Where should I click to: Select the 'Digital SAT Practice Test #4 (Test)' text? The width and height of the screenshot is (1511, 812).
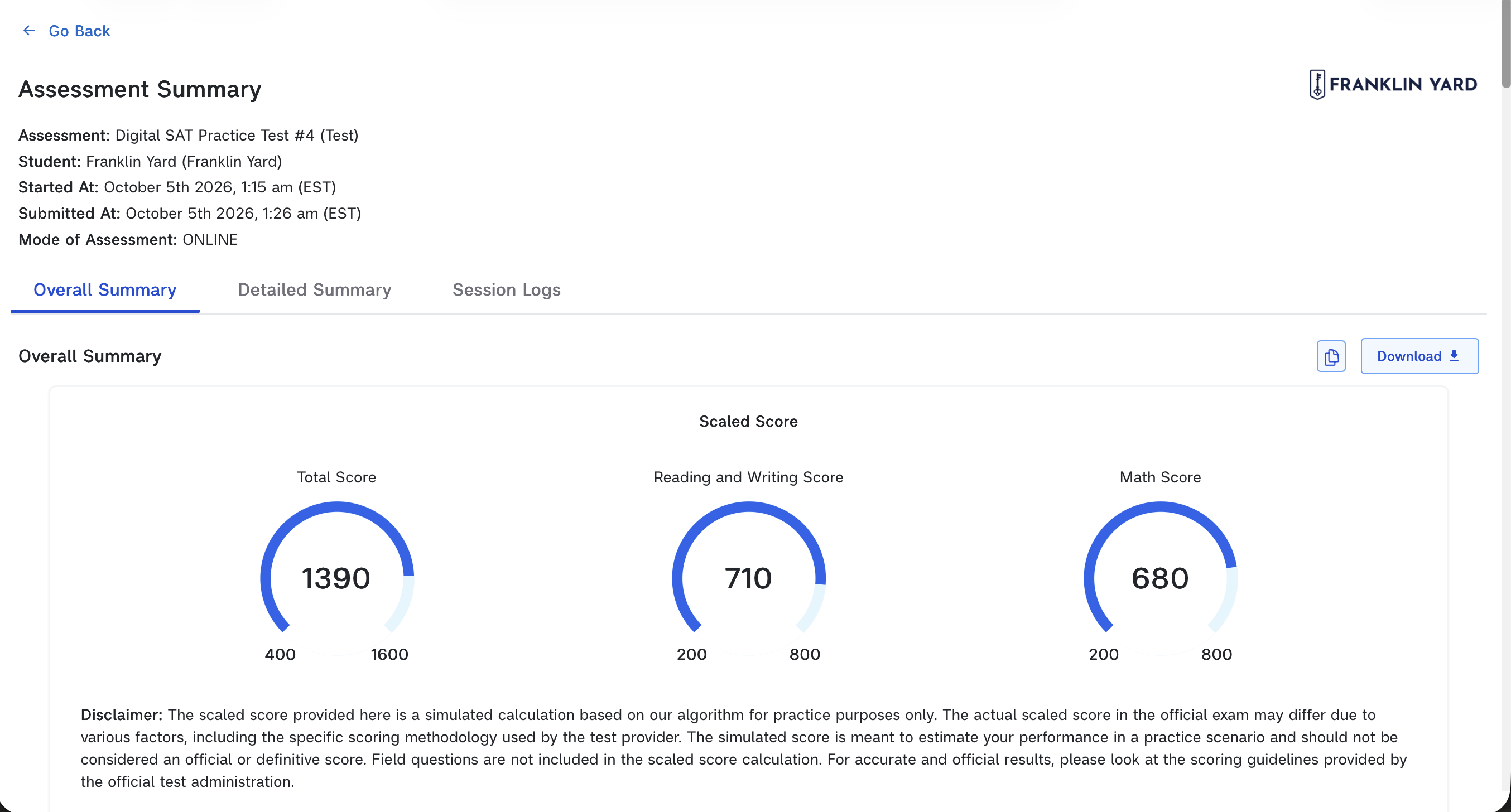click(x=237, y=136)
